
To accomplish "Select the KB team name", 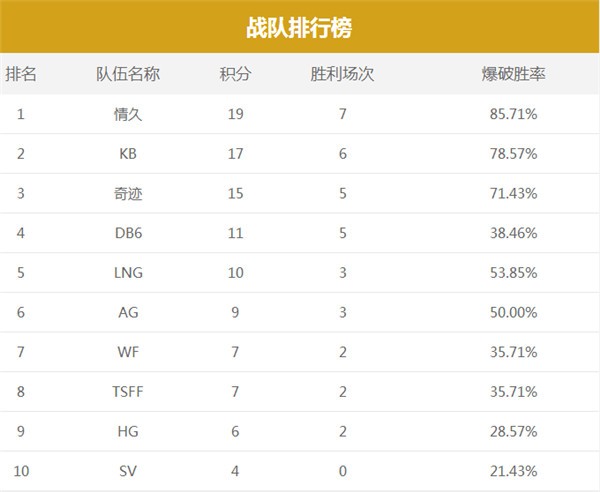I will (128, 154).
